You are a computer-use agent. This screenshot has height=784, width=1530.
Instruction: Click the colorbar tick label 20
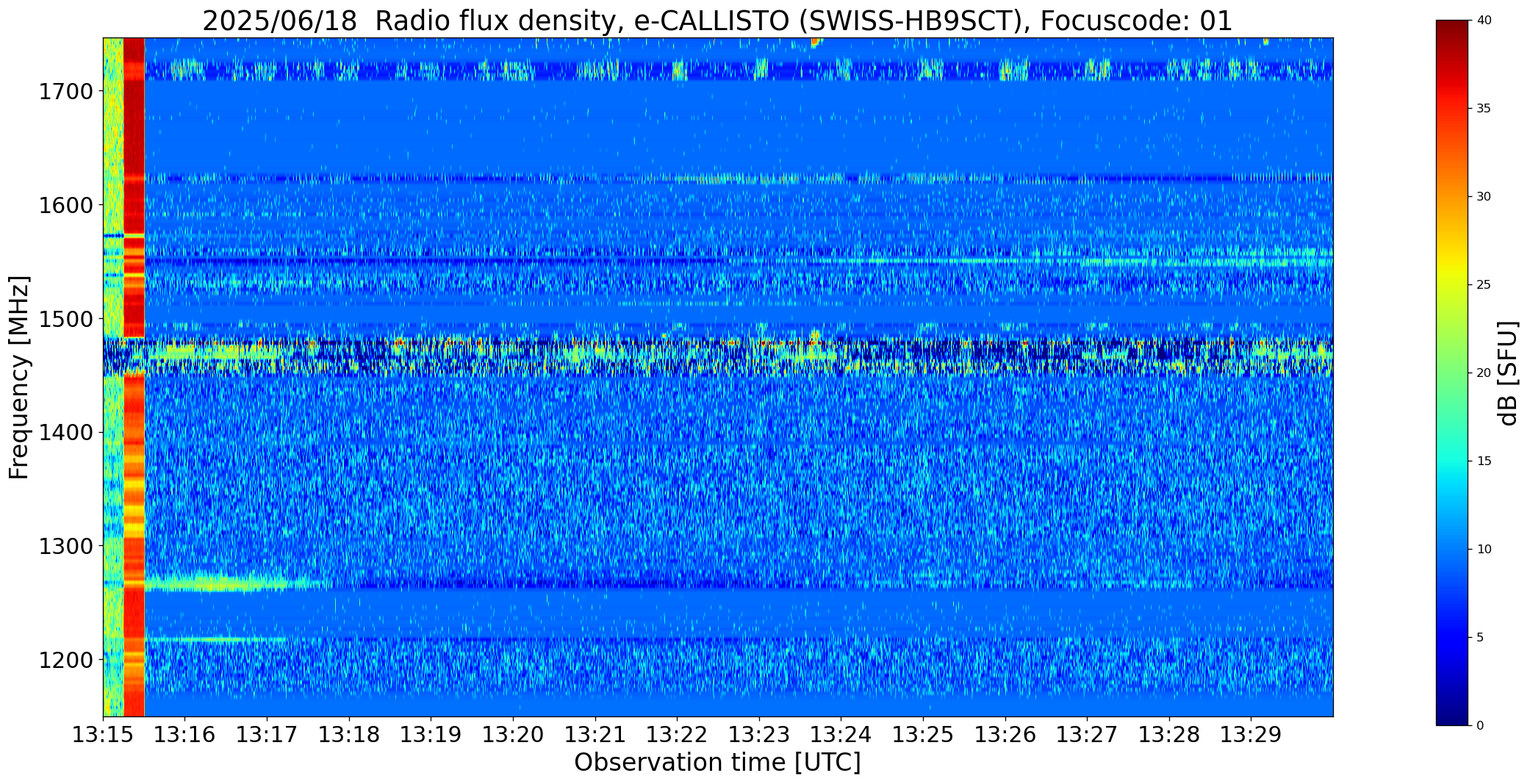tap(1484, 373)
